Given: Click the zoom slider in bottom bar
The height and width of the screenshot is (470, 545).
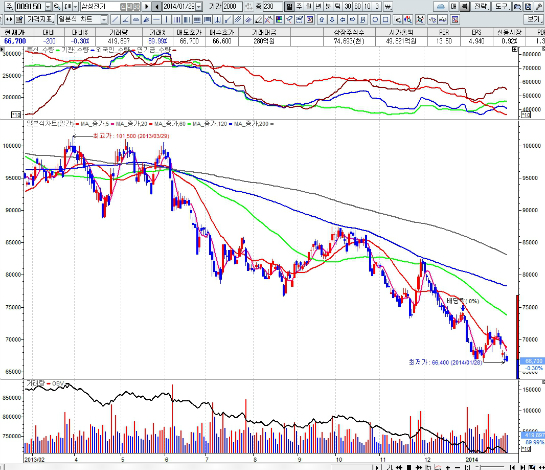Looking at the screenshot, I should pyautogui.click(x=489, y=467).
